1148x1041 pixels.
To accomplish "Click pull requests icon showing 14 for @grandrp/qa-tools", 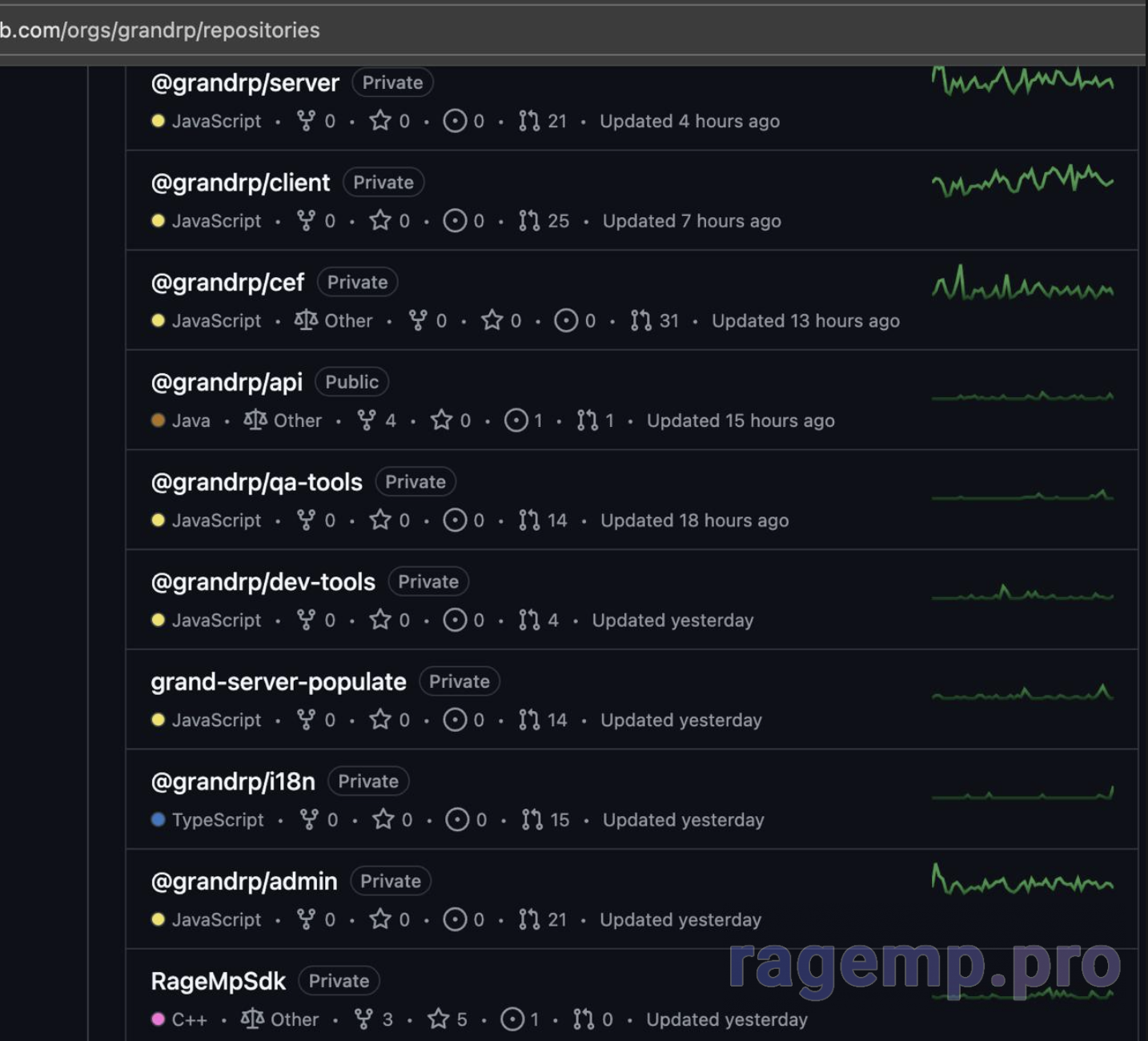I will [529, 520].
